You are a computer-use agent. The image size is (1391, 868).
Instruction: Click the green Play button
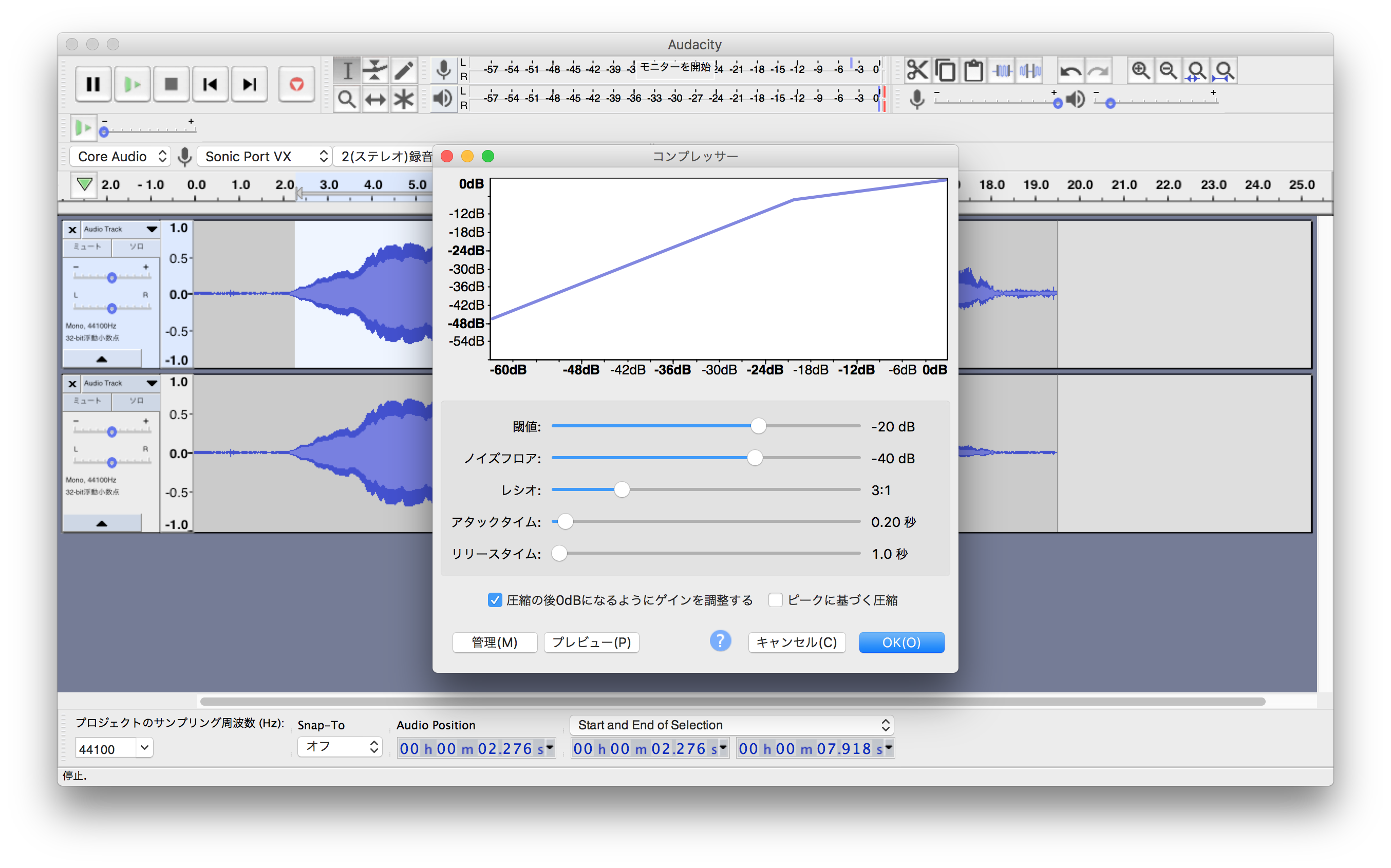132,84
